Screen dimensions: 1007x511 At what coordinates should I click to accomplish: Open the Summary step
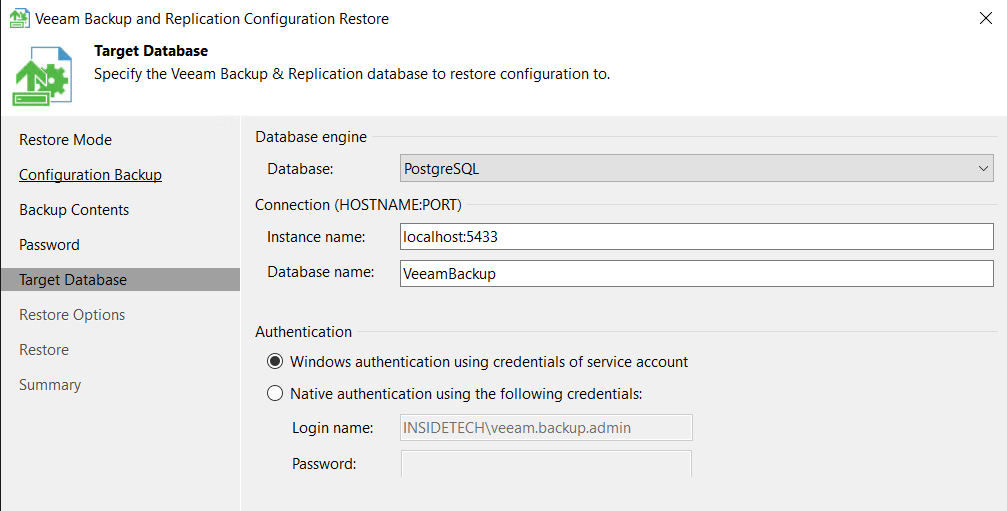tap(50, 385)
